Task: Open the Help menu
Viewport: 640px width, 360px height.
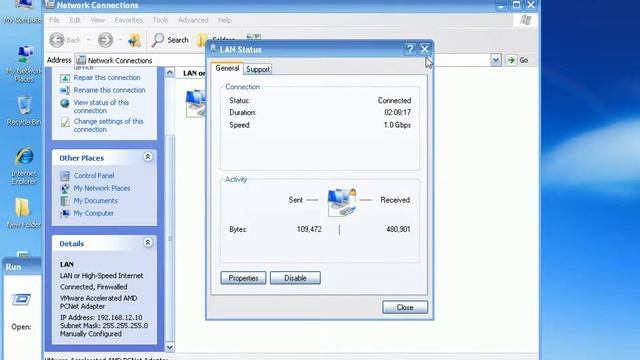Action: click(224, 20)
